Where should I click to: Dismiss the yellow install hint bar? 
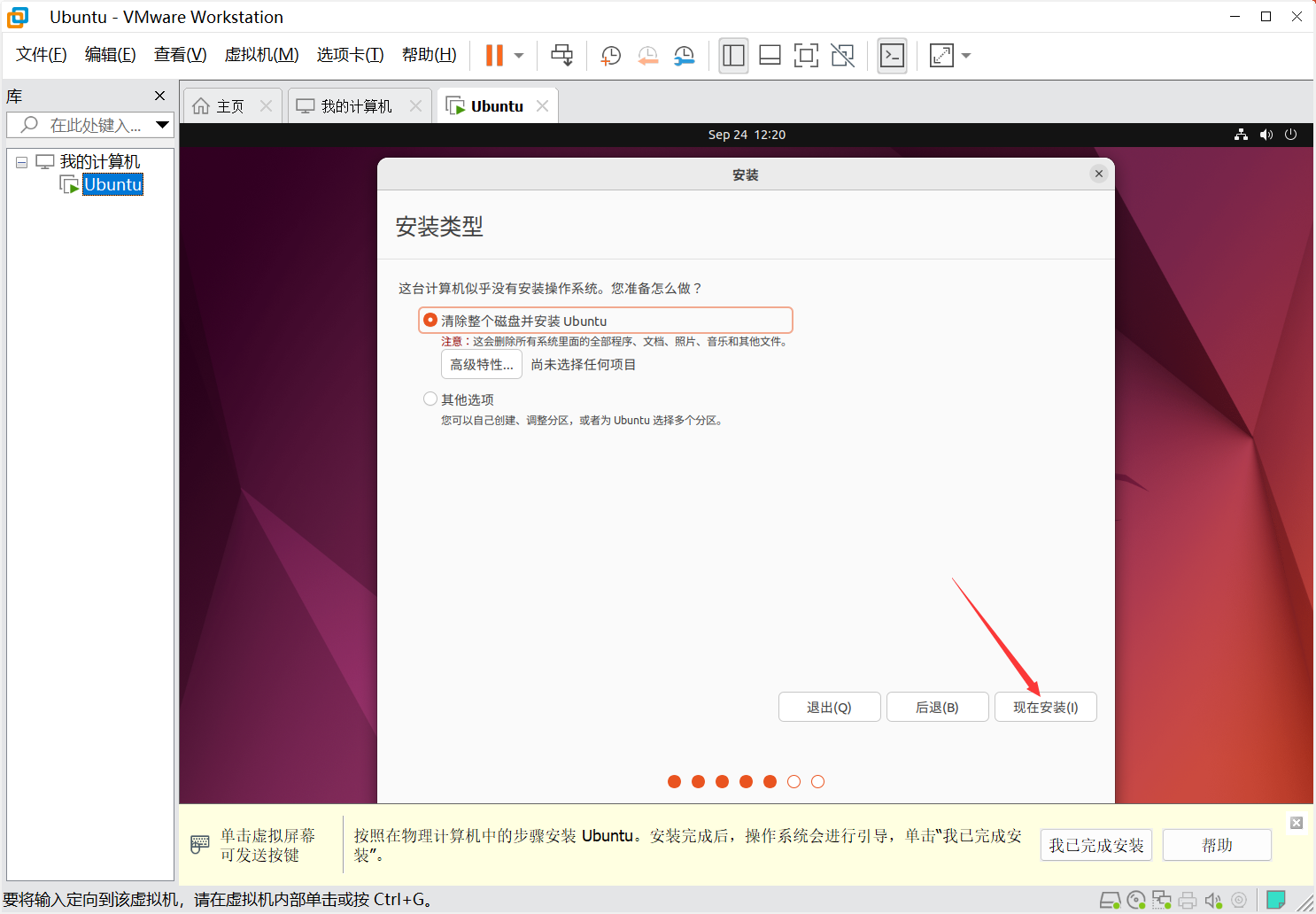coord(1297,823)
